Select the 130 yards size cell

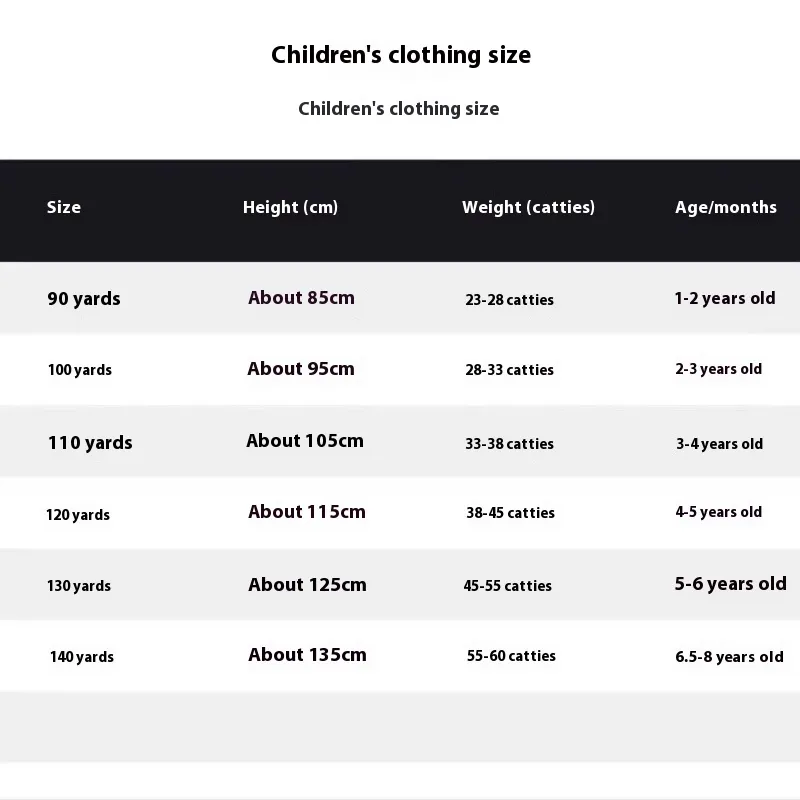pos(79,586)
